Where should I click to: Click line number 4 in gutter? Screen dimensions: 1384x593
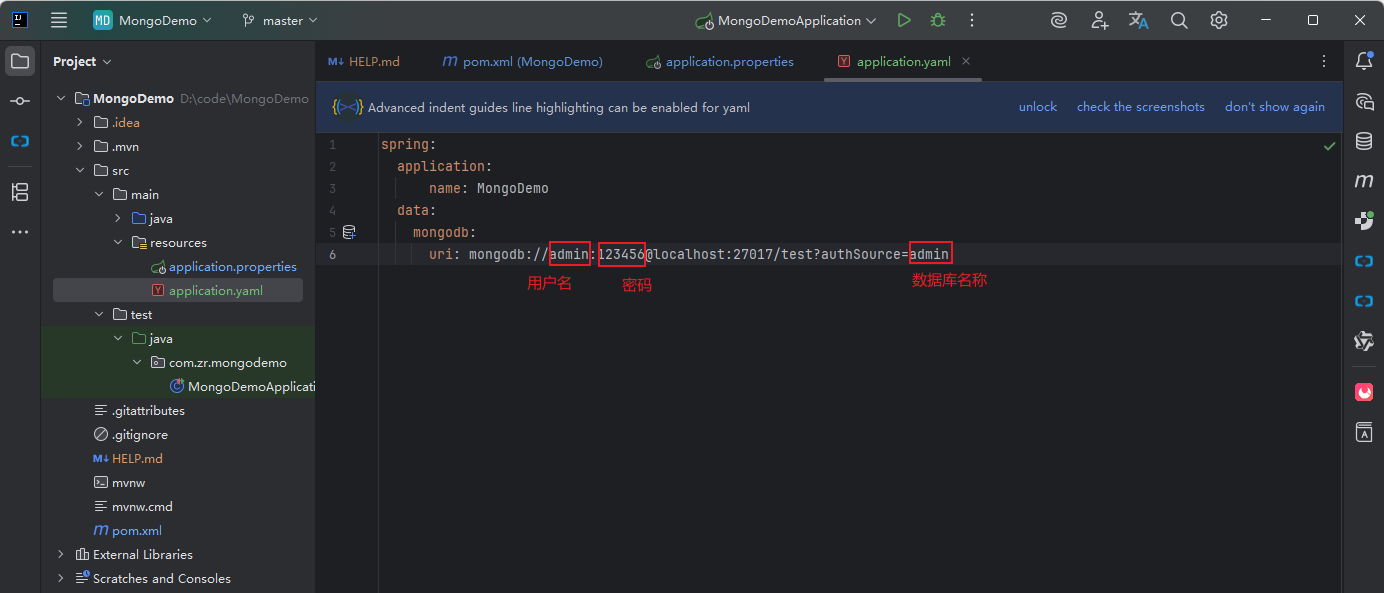[x=332, y=210]
